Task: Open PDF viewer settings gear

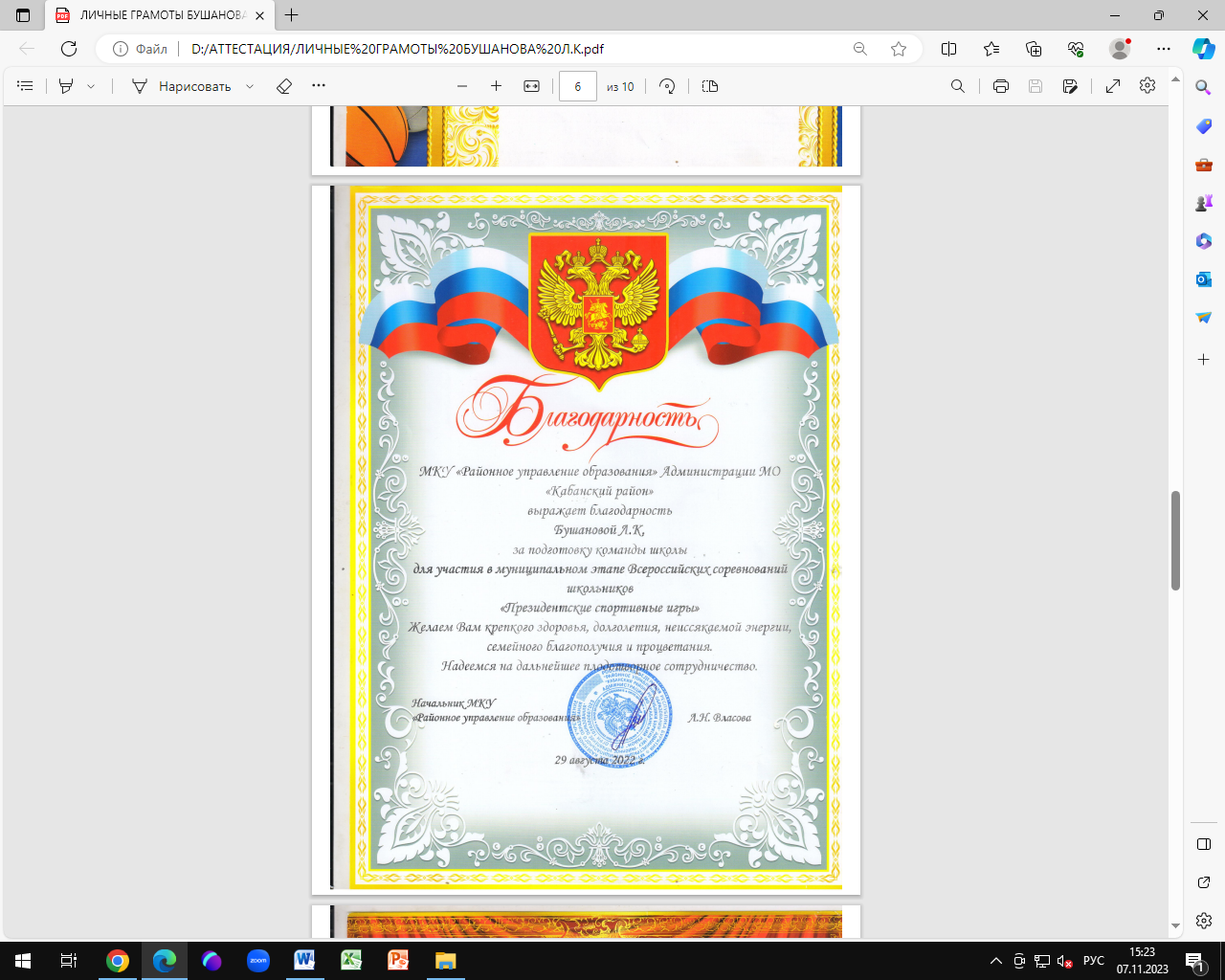Action: click(x=1147, y=86)
